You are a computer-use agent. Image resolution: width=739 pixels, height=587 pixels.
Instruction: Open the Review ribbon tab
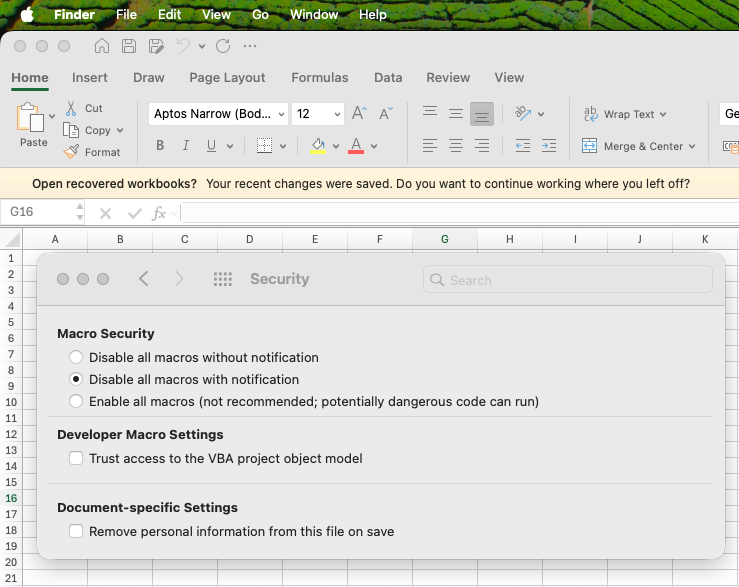pyautogui.click(x=448, y=78)
